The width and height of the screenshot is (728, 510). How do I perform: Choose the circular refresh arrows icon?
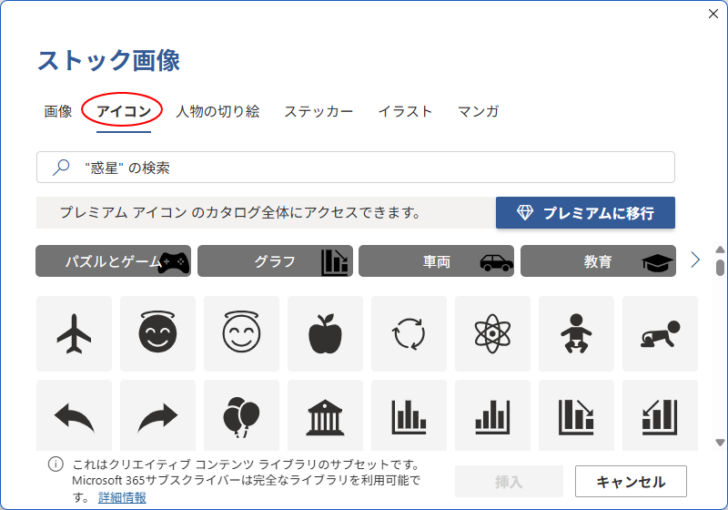pos(409,333)
